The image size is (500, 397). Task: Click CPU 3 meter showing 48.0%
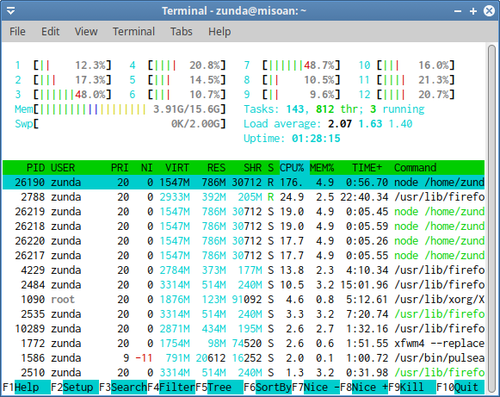63,94
